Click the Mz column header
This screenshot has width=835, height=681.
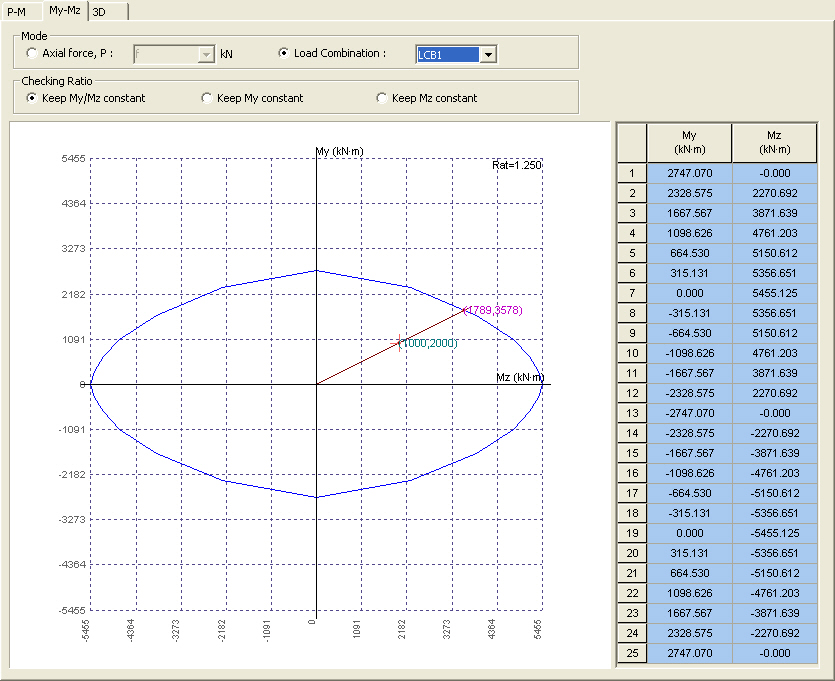[774, 142]
